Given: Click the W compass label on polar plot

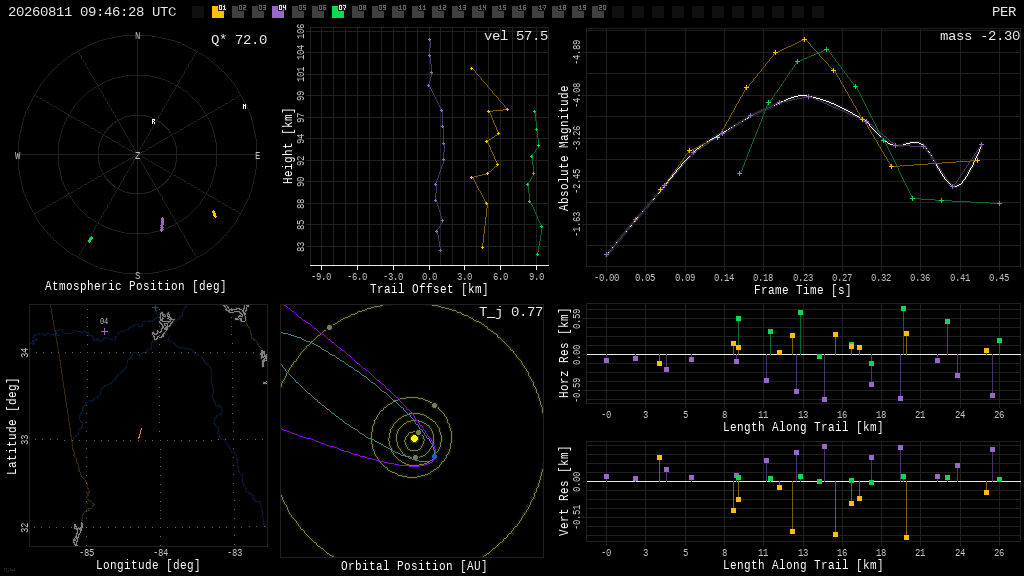Looking at the screenshot, I should (x=18, y=155).
